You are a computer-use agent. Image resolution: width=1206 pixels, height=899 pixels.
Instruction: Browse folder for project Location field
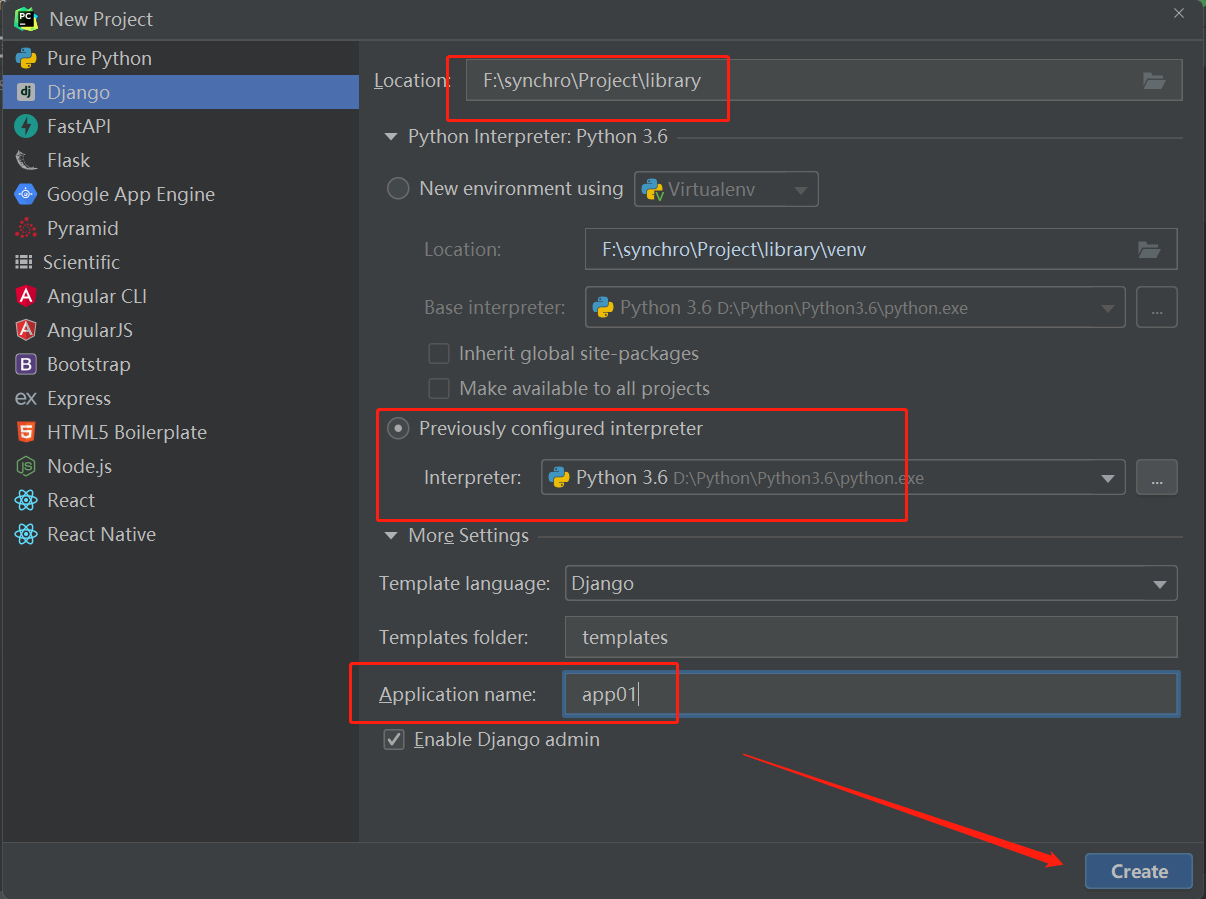tap(1154, 81)
